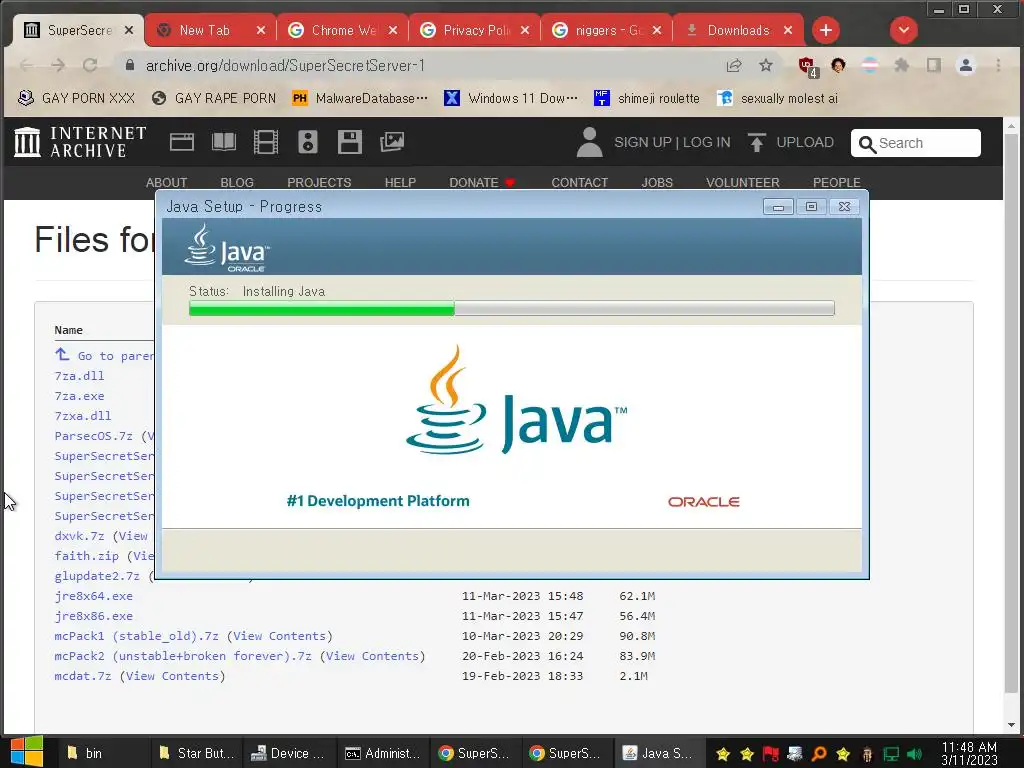Viewport: 1024px width, 768px height.
Task: Open the HELP nav item
Action: (400, 182)
